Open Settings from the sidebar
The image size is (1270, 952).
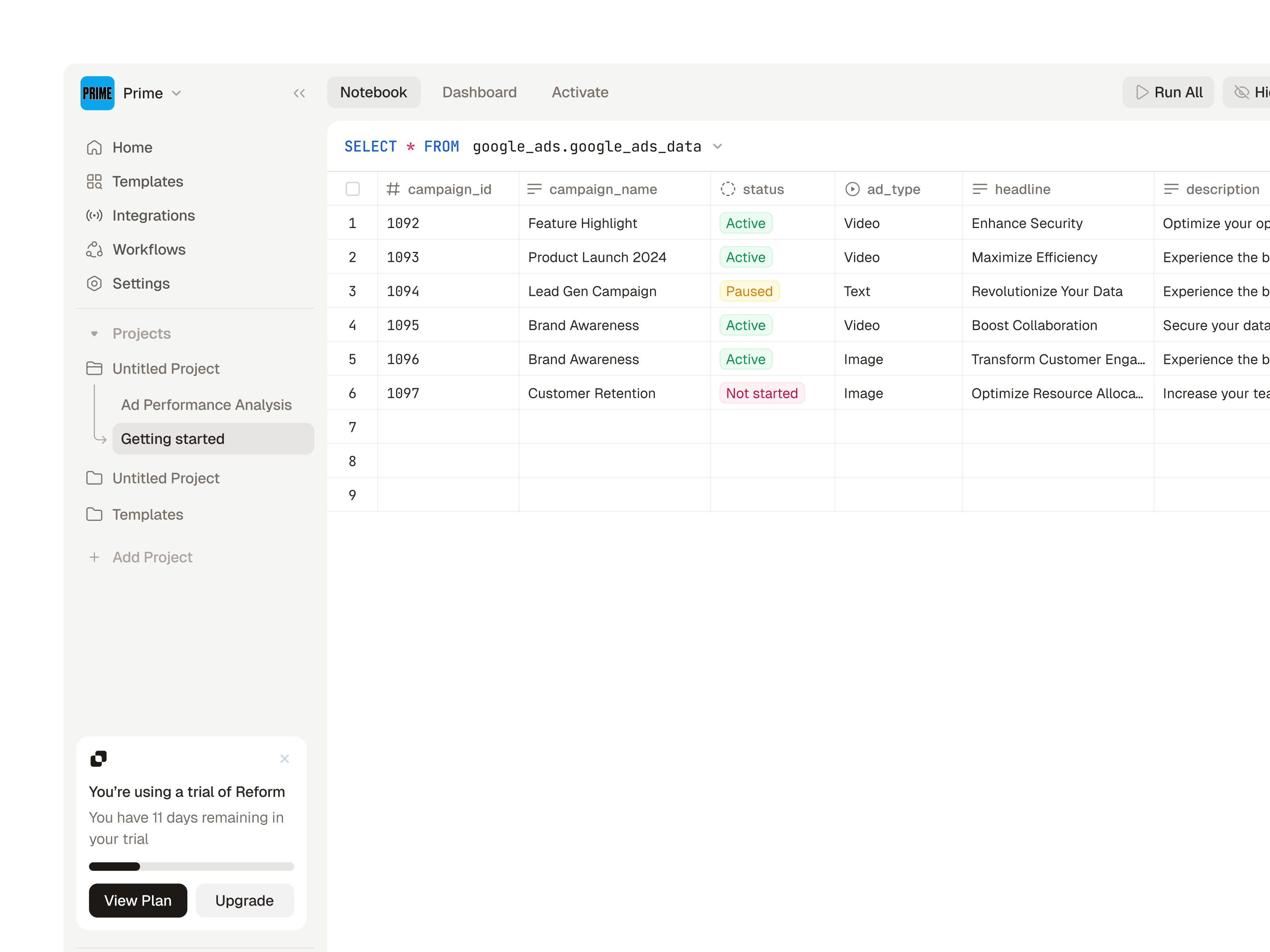click(x=141, y=284)
